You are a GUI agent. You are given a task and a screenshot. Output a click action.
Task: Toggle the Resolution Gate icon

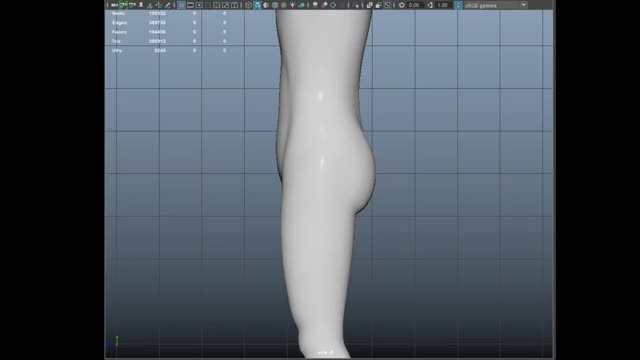(x=199, y=5)
